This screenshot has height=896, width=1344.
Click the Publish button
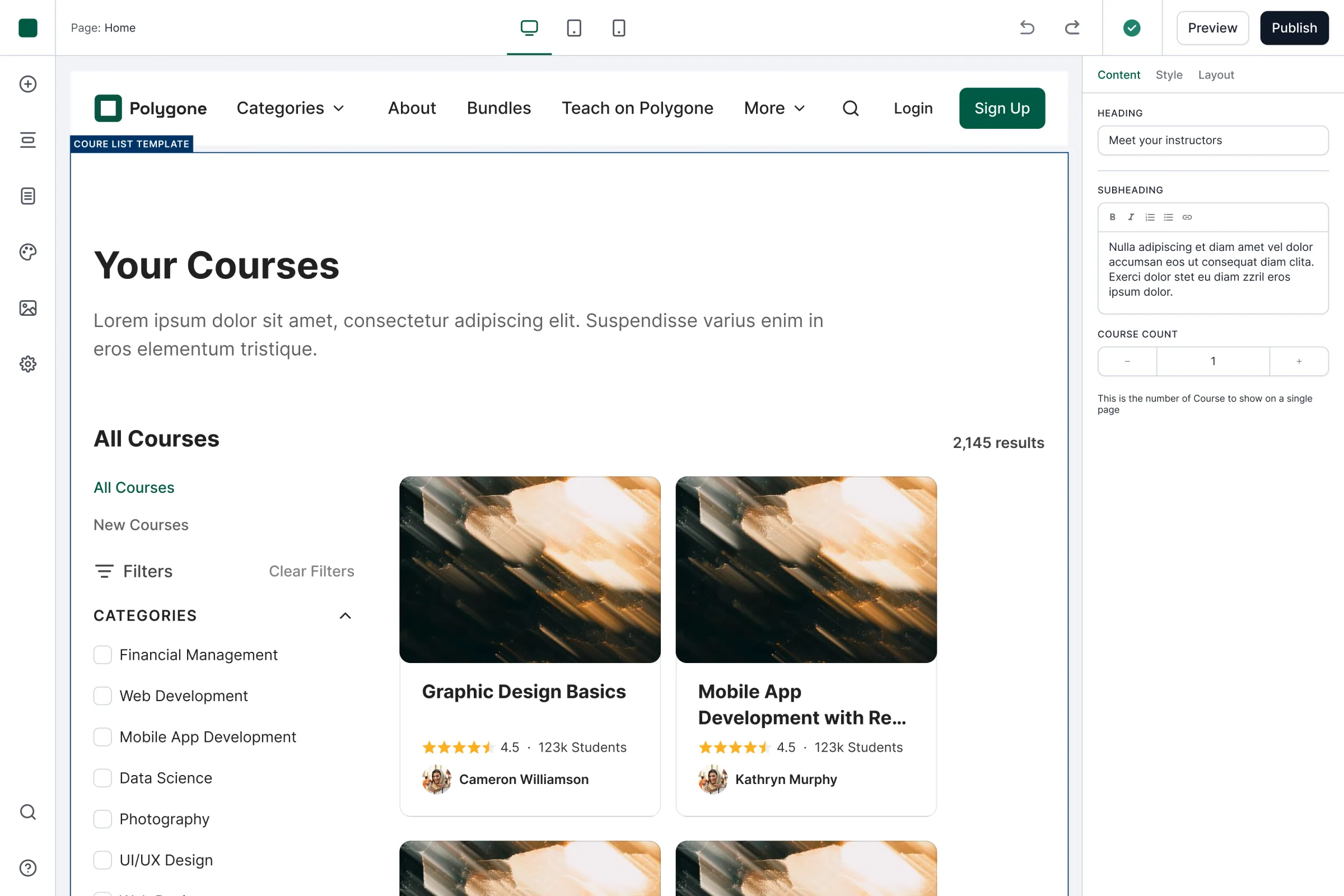[x=1294, y=27]
